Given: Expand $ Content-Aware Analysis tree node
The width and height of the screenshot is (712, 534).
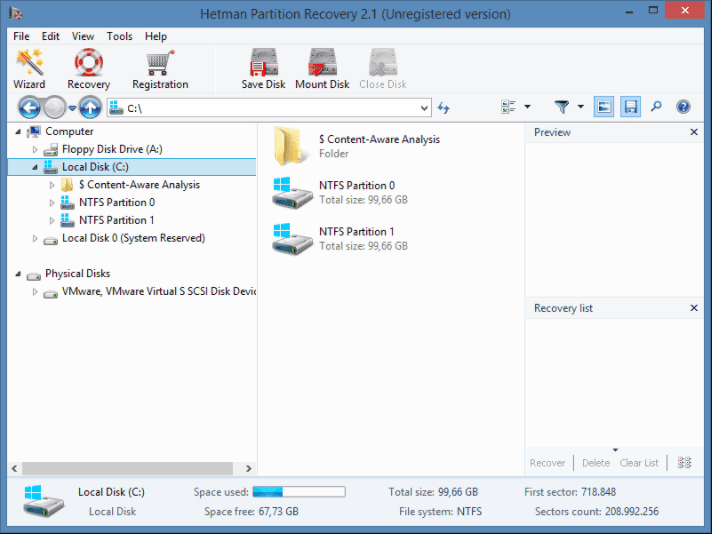Looking at the screenshot, I should coord(52,185).
